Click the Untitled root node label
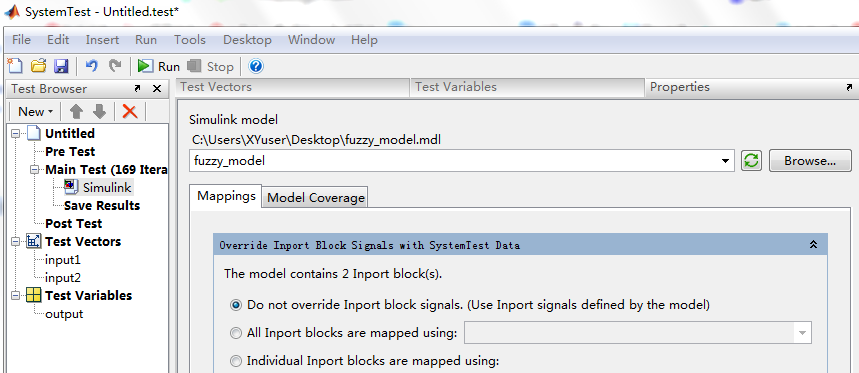The image size is (859, 373). pyautogui.click(x=70, y=134)
